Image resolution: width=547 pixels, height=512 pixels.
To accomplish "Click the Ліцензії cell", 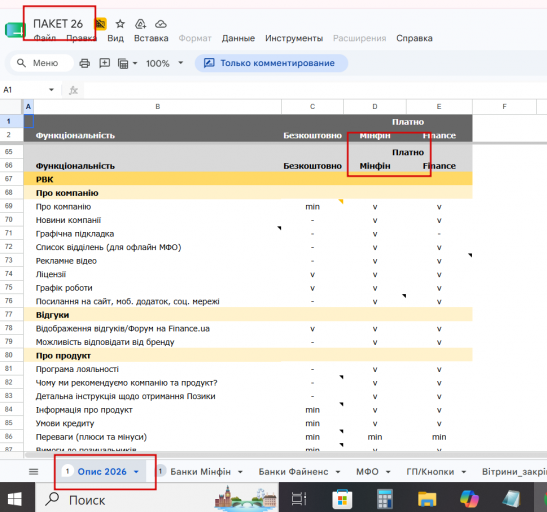I will click(x=157, y=274).
